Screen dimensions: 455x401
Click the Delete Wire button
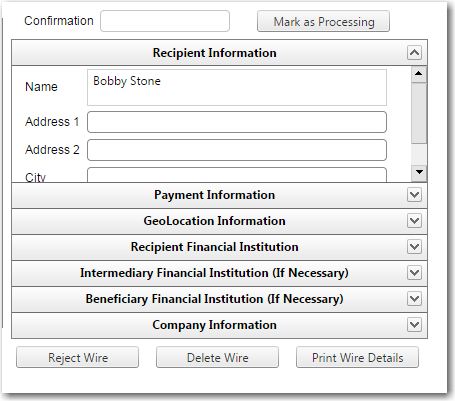coord(217,357)
